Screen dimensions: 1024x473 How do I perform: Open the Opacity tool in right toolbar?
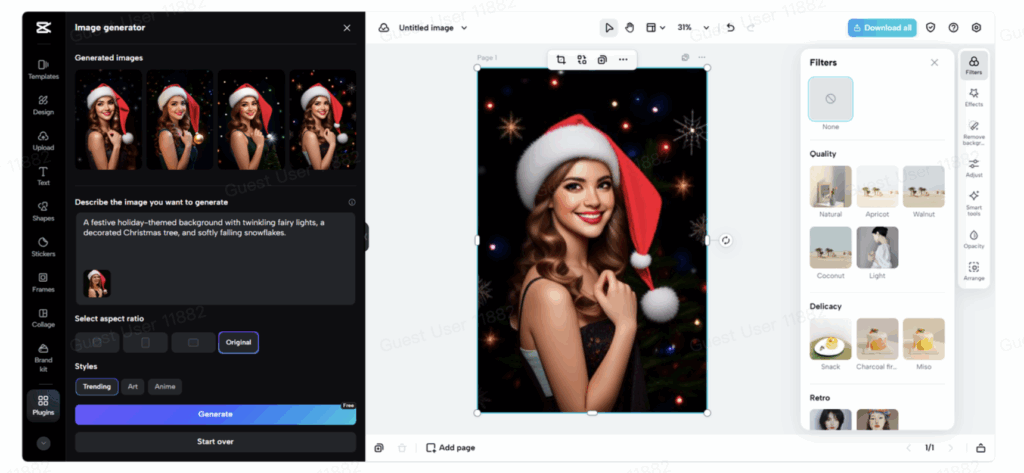973,239
